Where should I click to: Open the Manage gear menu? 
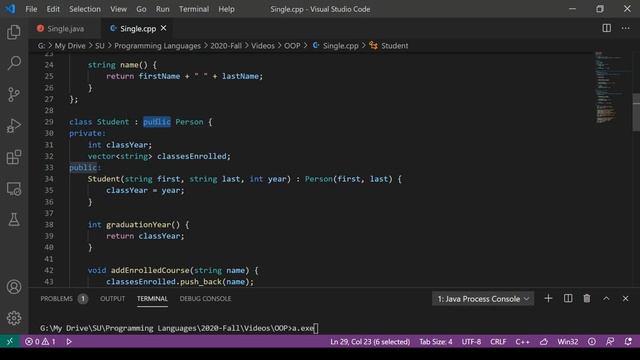pyautogui.click(x=14, y=318)
